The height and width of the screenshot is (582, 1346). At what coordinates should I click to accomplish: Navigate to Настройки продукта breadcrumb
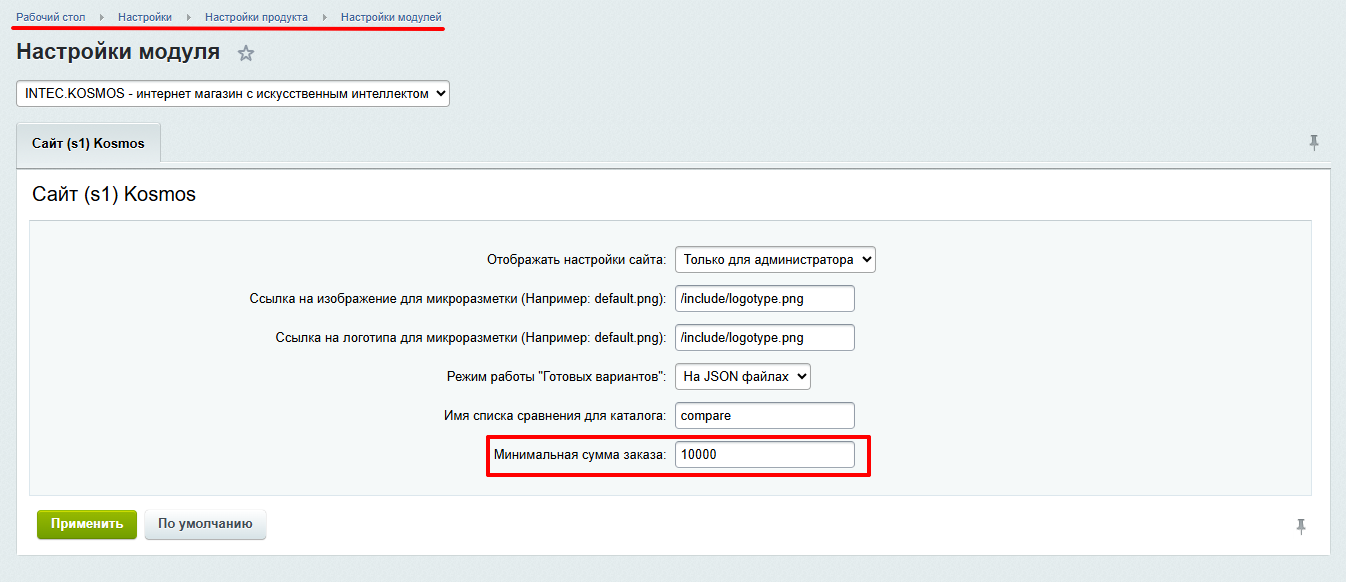tap(256, 18)
